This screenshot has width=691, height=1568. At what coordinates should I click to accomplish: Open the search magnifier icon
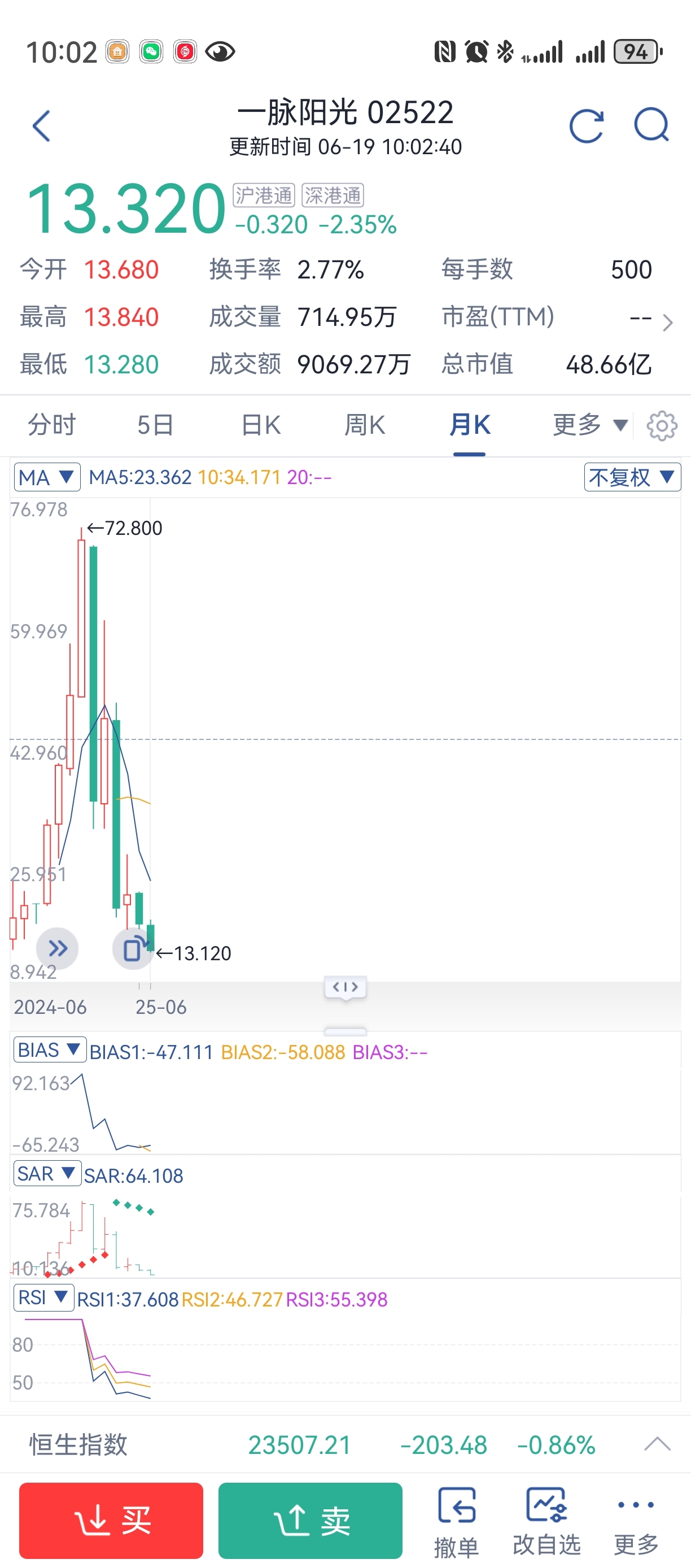[651, 125]
